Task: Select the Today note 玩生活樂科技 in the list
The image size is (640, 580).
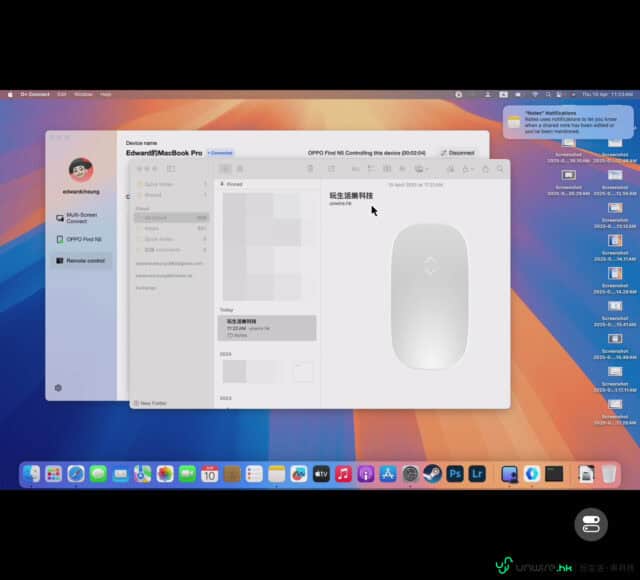Action: [x=267, y=328]
